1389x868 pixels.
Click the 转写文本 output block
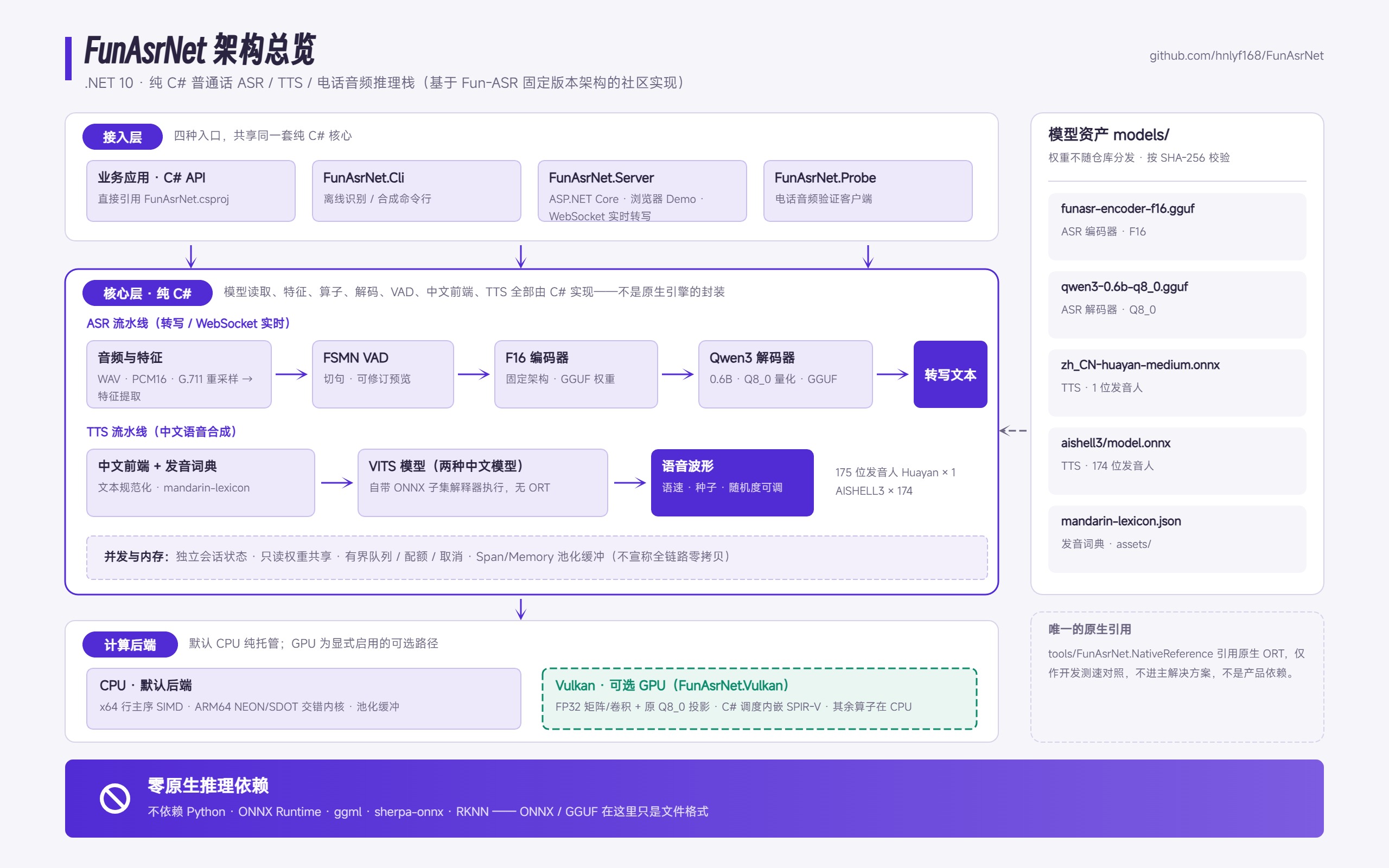pyautogui.click(x=950, y=374)
